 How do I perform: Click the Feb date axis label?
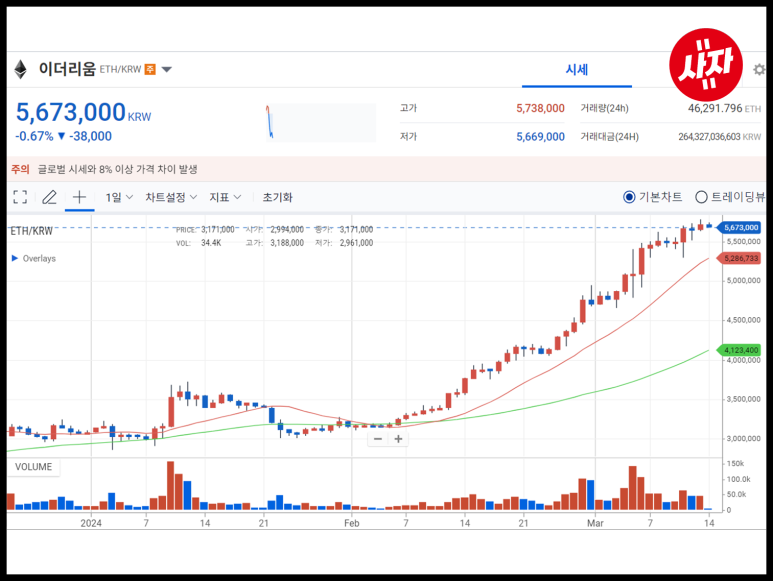tap(351, 523)
